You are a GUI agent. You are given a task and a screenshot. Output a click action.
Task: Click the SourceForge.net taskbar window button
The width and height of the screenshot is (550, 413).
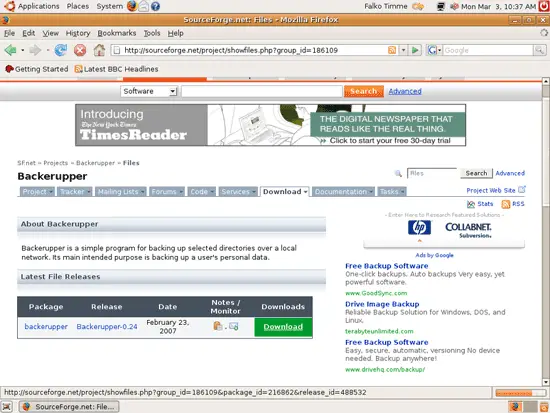pos(69,407)
